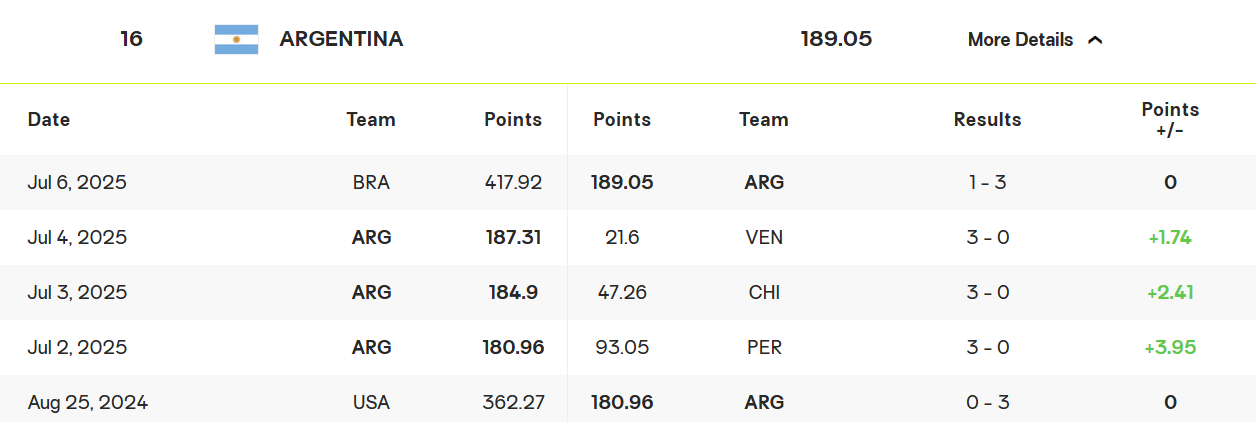Select the Jul 6, 2025 match row date

coord(77,183)
